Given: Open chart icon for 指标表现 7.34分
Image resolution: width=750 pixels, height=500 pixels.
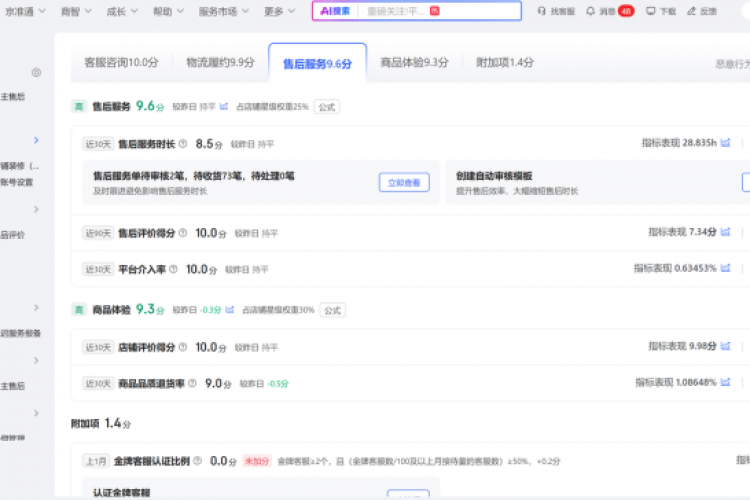Looking at the screenshot, I should (x=726, y=232).
